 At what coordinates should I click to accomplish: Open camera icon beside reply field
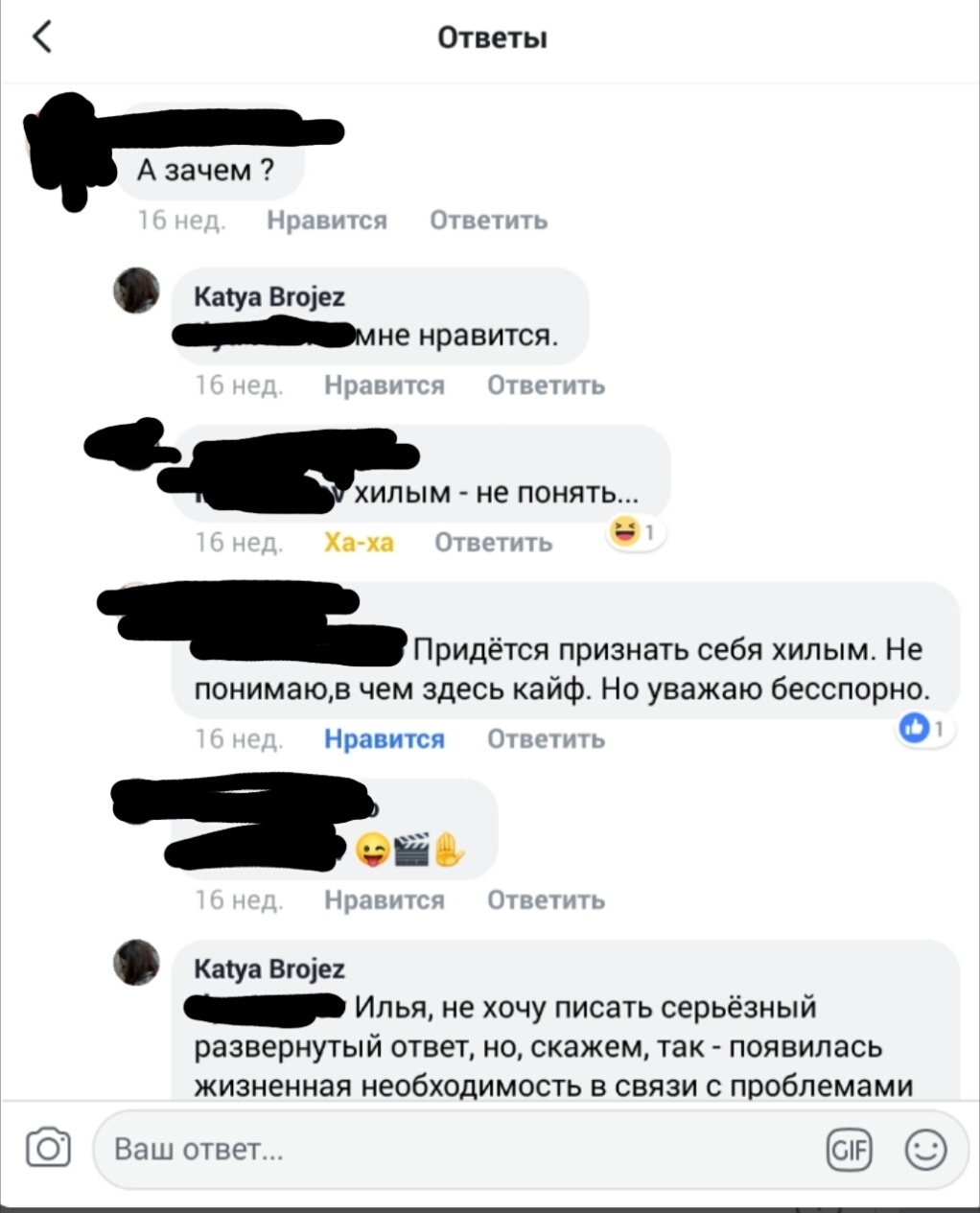tap(48, 1148)
